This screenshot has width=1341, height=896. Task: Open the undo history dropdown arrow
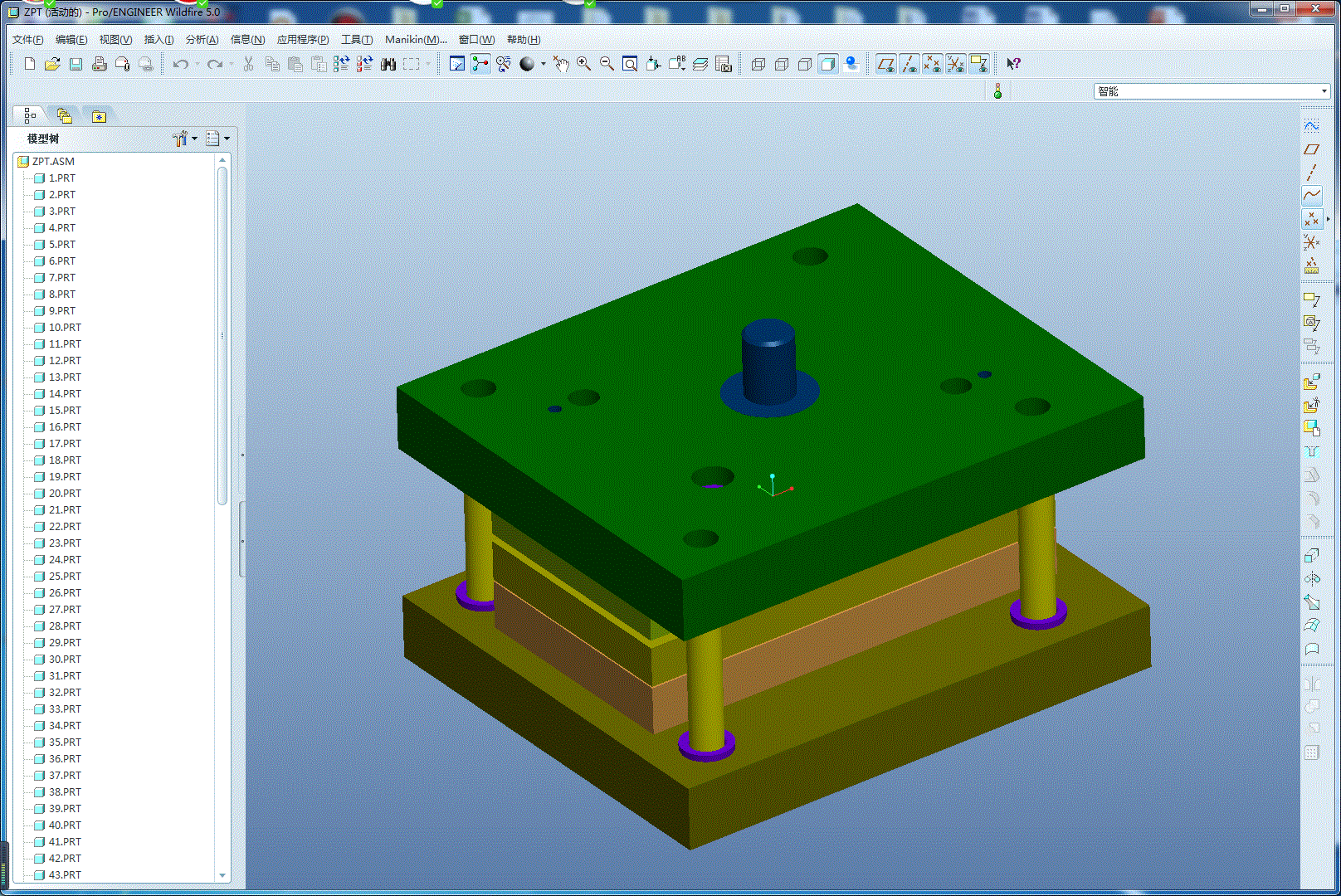tap(197, 64)
